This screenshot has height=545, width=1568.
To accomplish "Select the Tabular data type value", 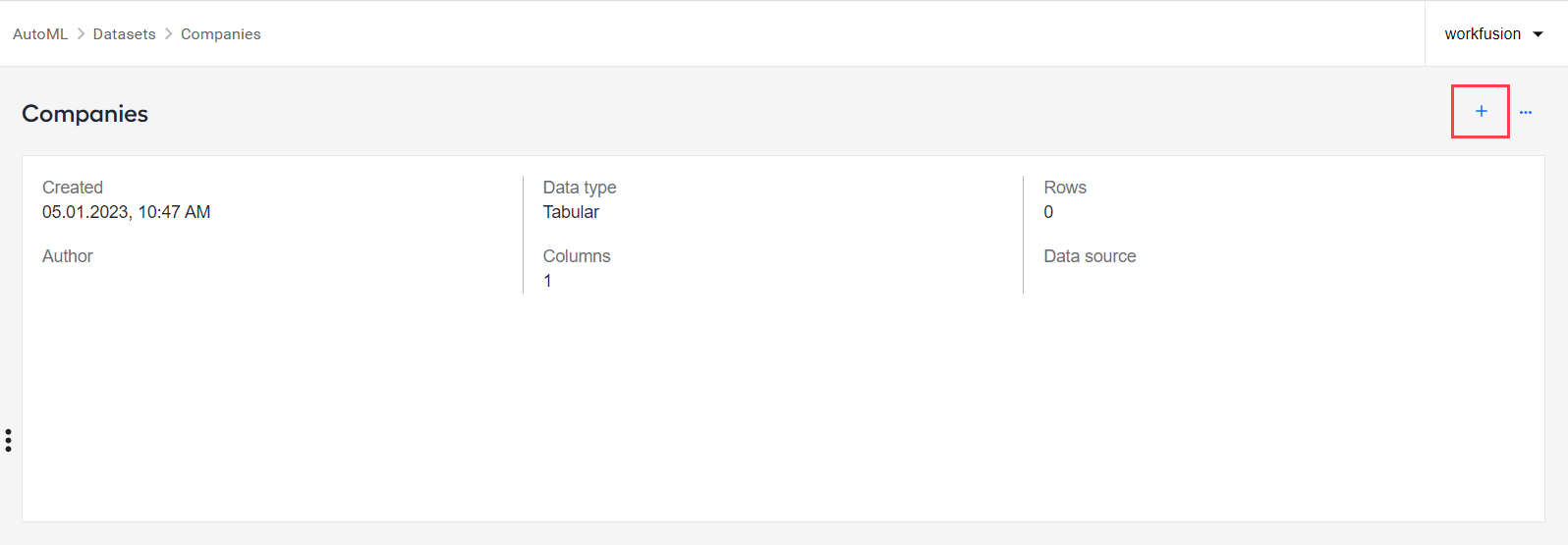I will pyautogui.click(x=571, y=212).
